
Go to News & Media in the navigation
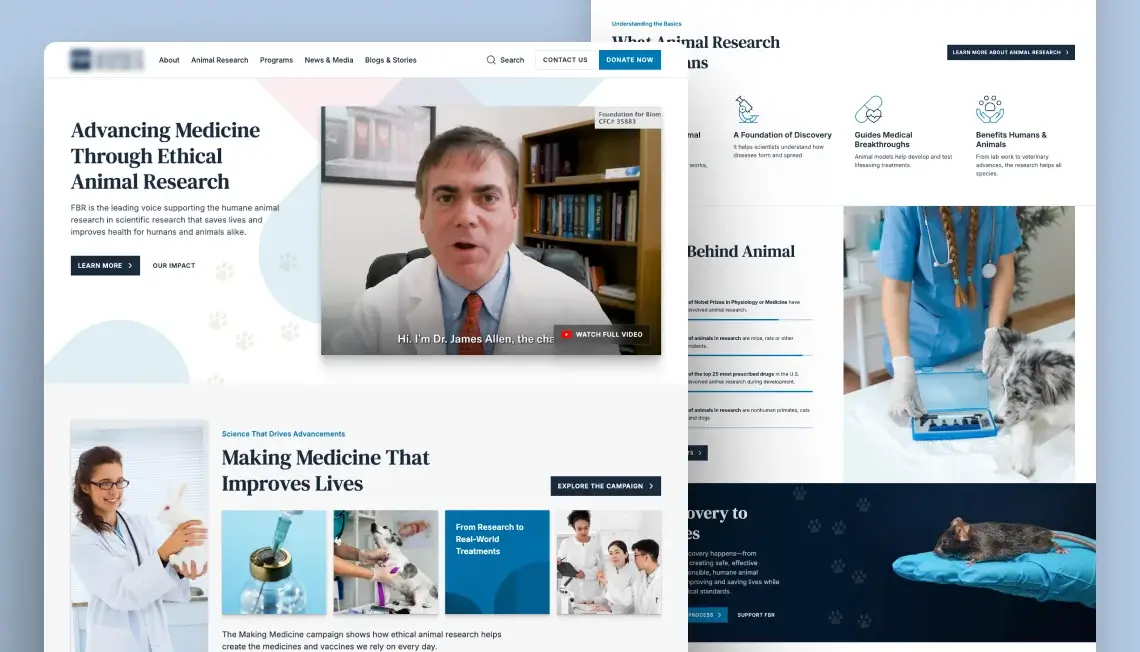pos(329,60)
